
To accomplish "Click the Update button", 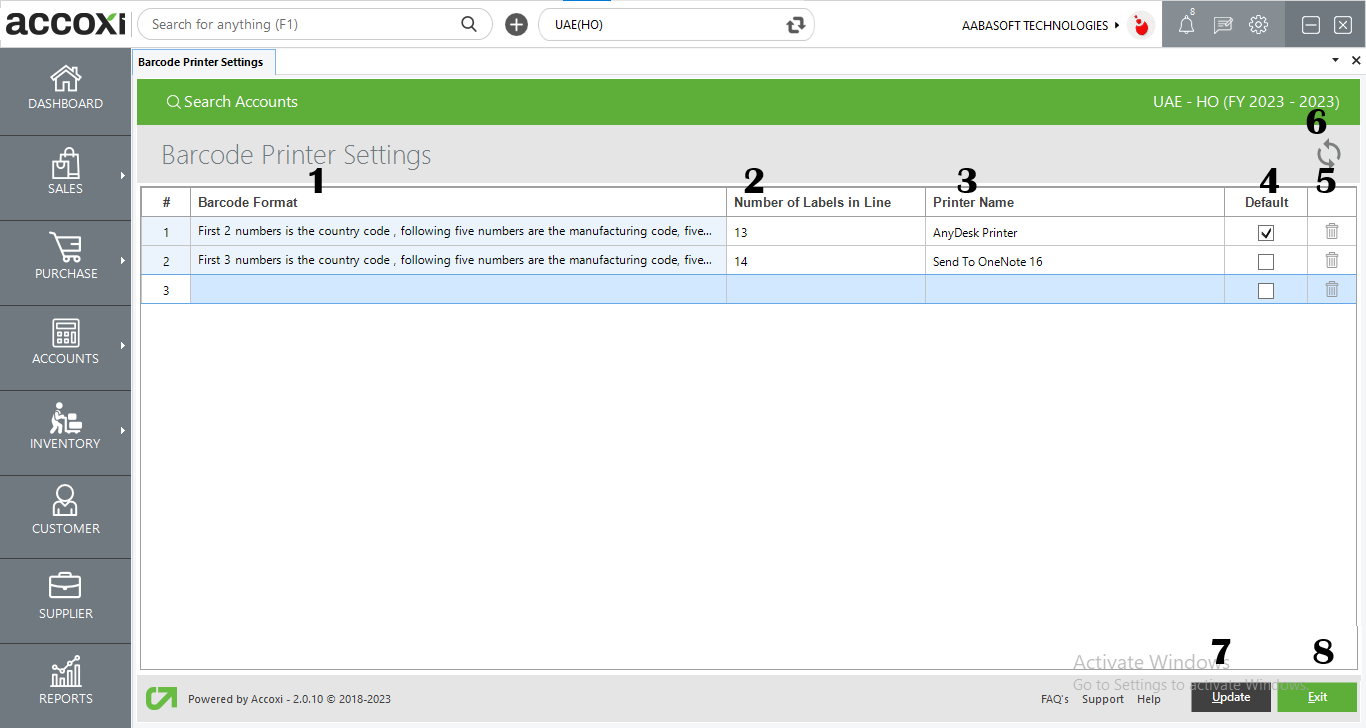I will (1231, 697).
